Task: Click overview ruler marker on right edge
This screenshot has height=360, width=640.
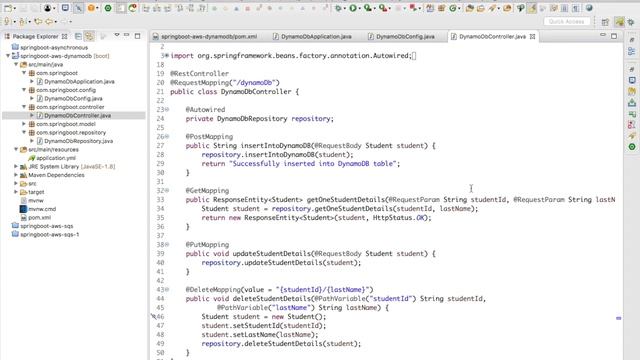Action: click(618, 318)
